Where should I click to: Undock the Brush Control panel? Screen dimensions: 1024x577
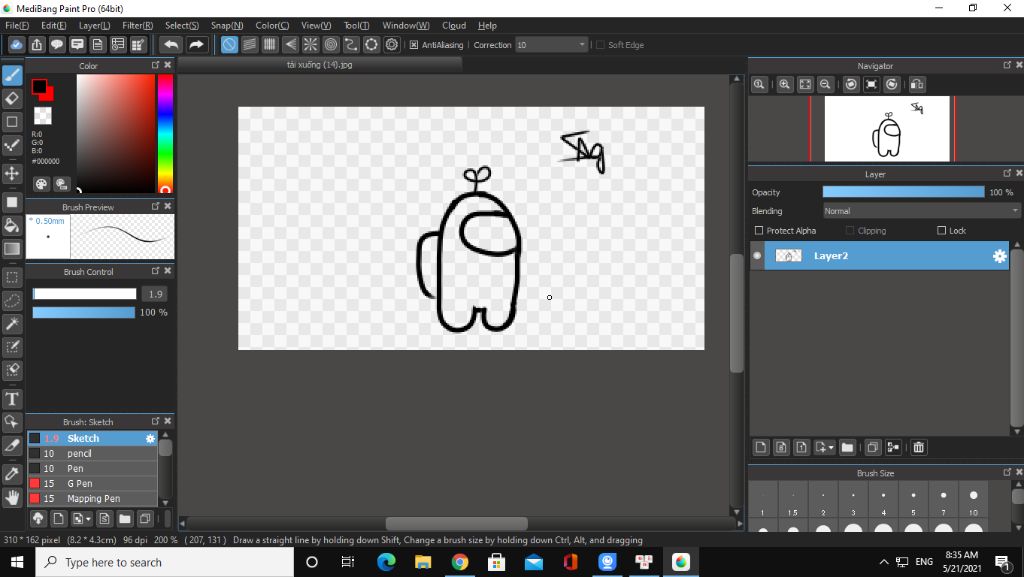tap(155, 271)
